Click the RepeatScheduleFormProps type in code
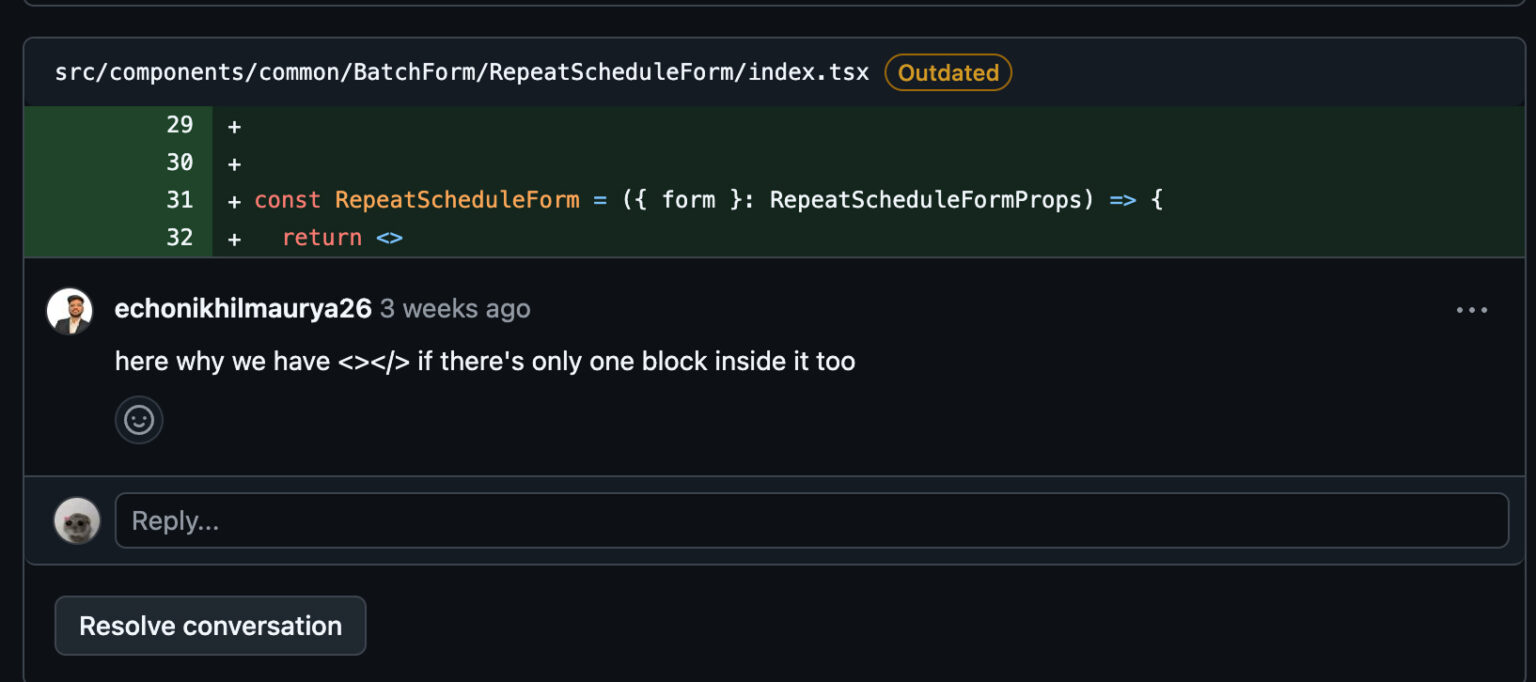The image size is (1536, 682). [x=926, y=200]
